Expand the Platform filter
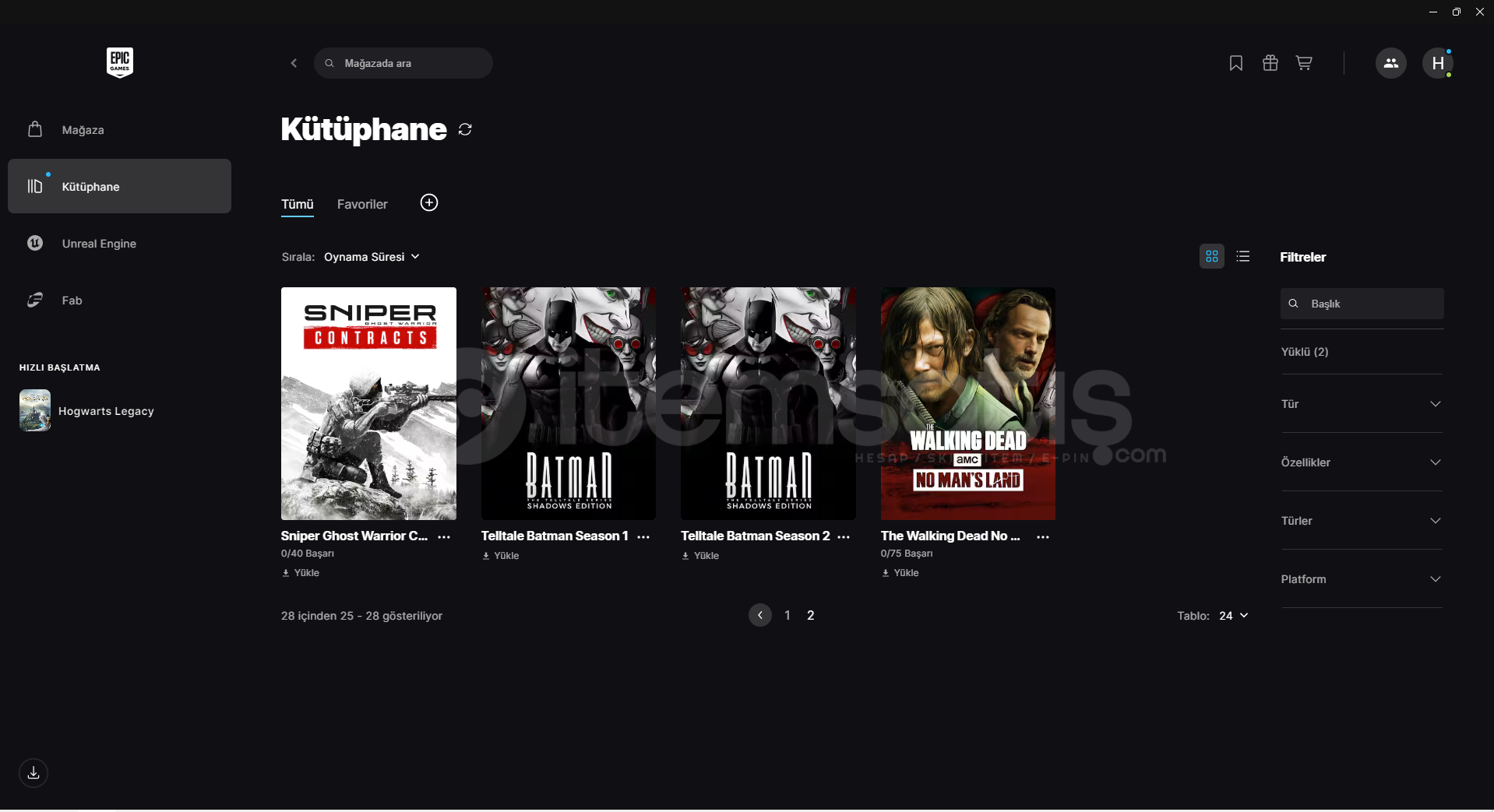This screenshot has width=1494, height=812. click(1362, 579)
